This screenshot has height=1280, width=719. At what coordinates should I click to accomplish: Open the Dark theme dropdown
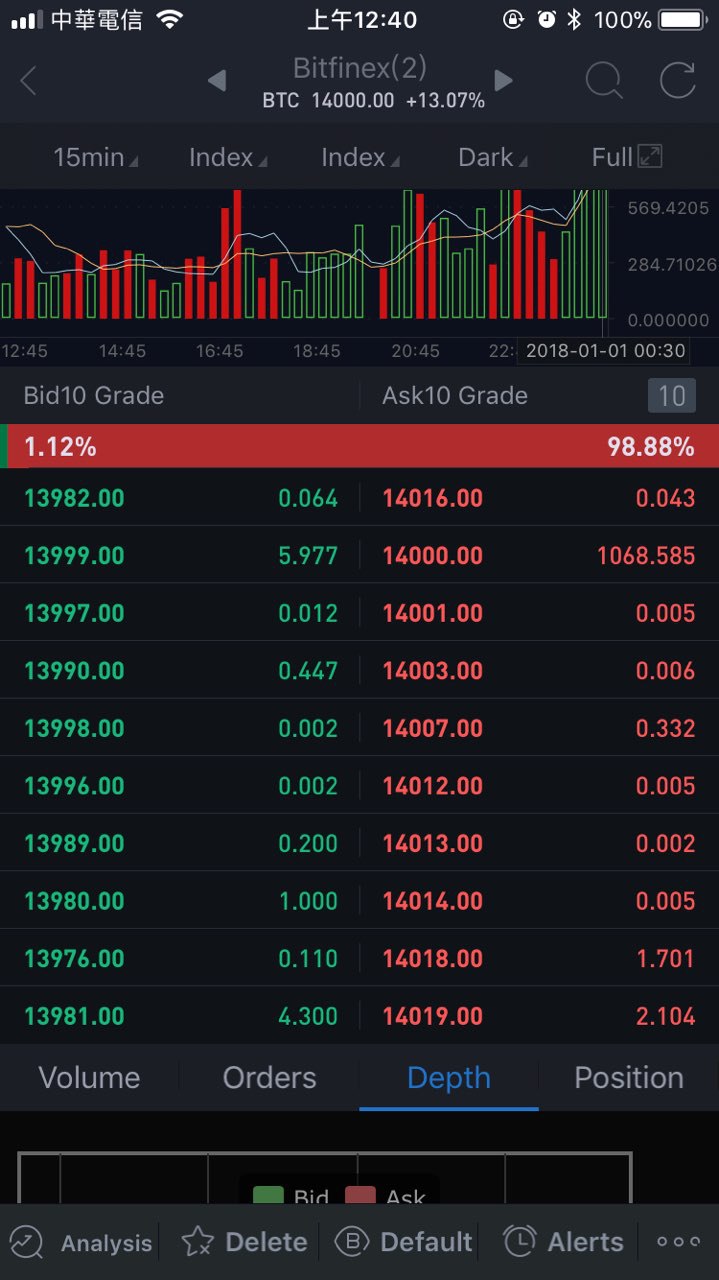pos(493,157)
